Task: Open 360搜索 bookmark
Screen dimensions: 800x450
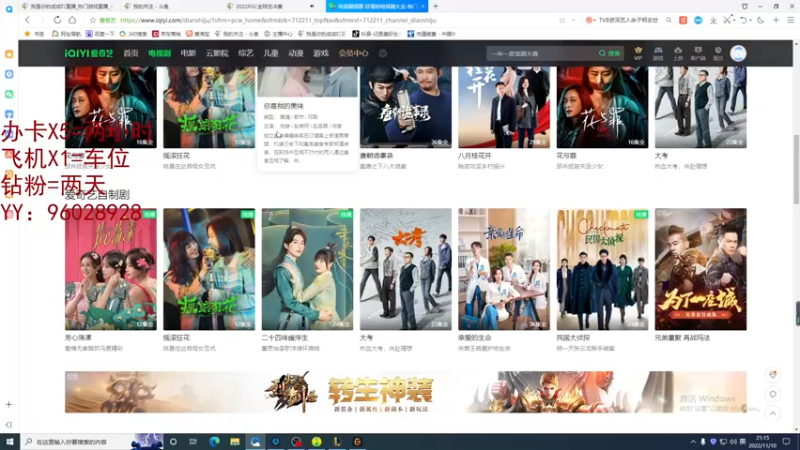Action: (133, 34)
